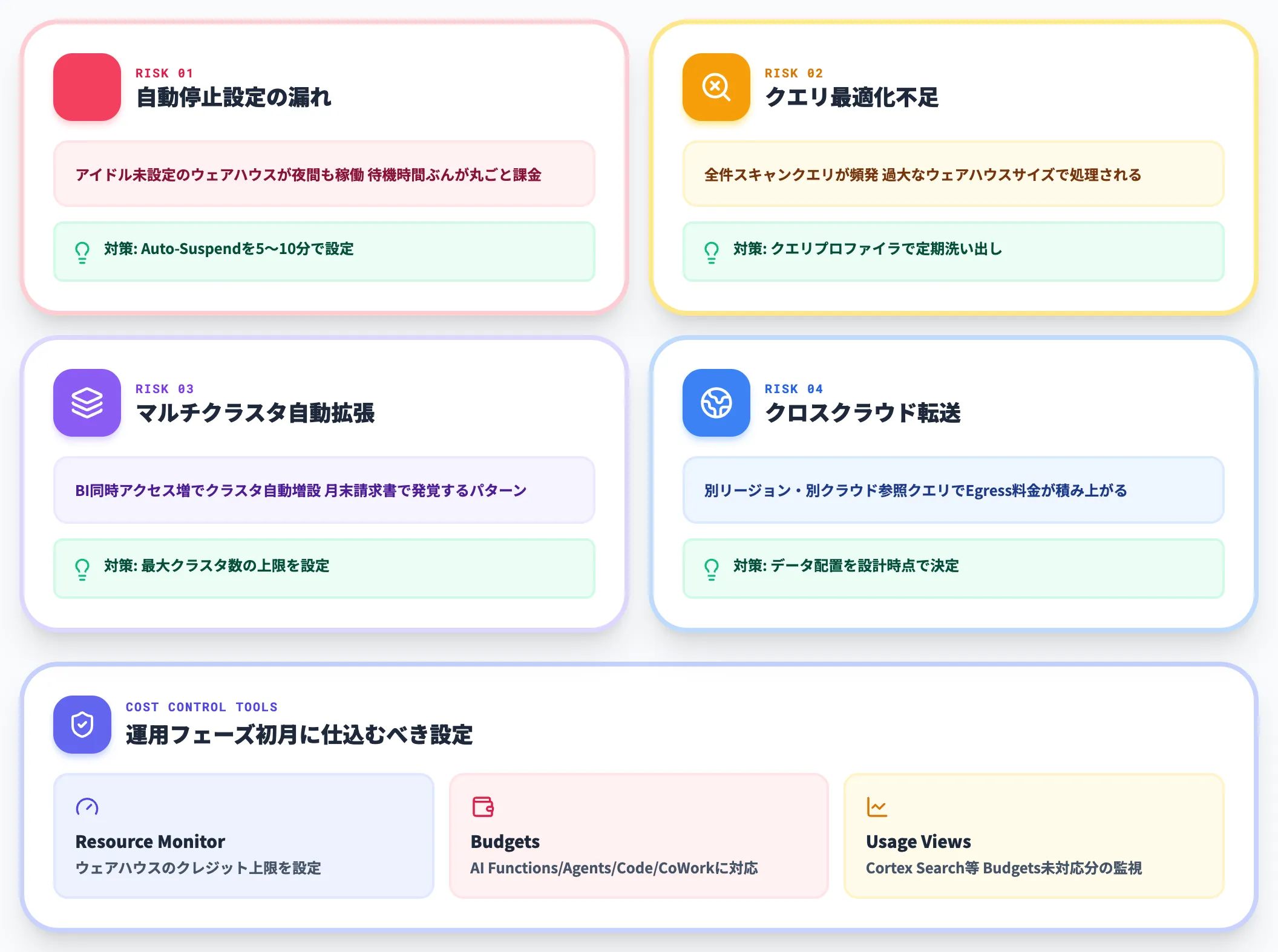Click the tip 対策: クエリプロファイラで定期洗い出し
1278x952 pixels.
tap(868, 249)
